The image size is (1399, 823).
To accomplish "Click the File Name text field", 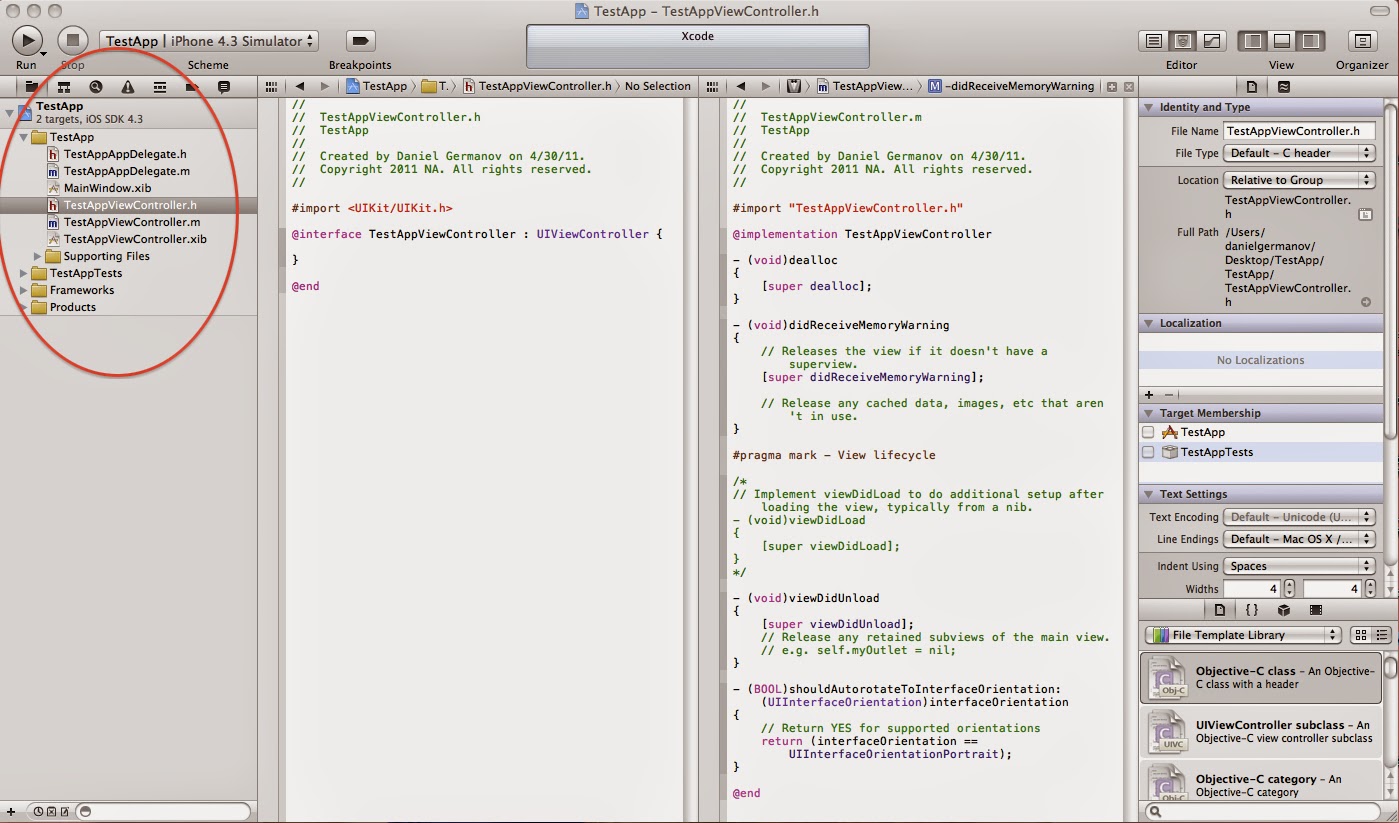I will 1299,131.
